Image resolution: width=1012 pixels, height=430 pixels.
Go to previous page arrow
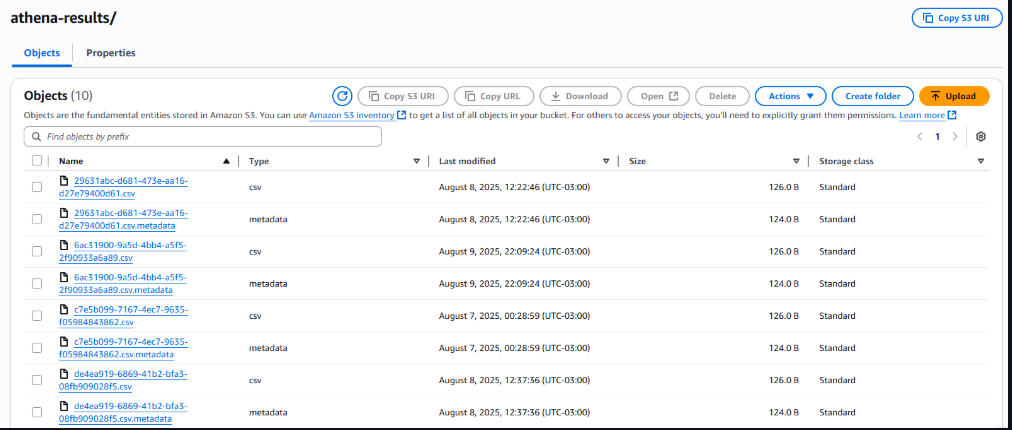[x=919, y=136]
